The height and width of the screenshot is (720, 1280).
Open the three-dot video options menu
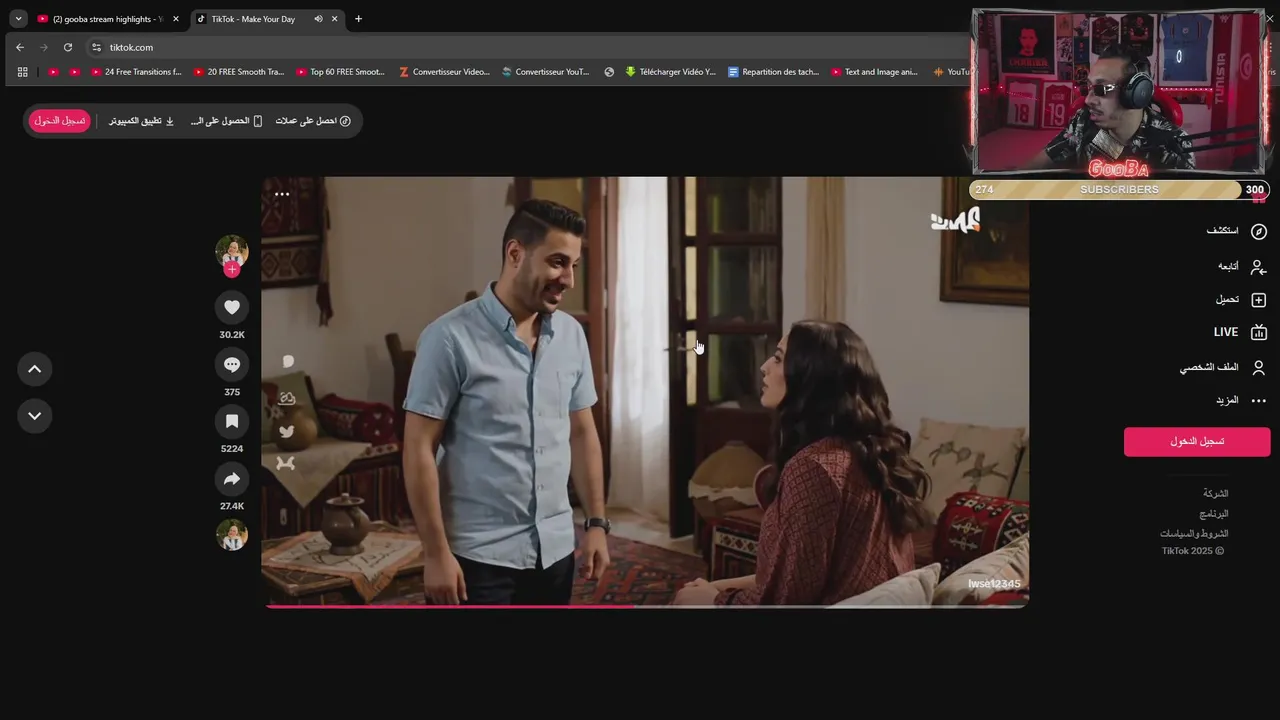point(282,194)
